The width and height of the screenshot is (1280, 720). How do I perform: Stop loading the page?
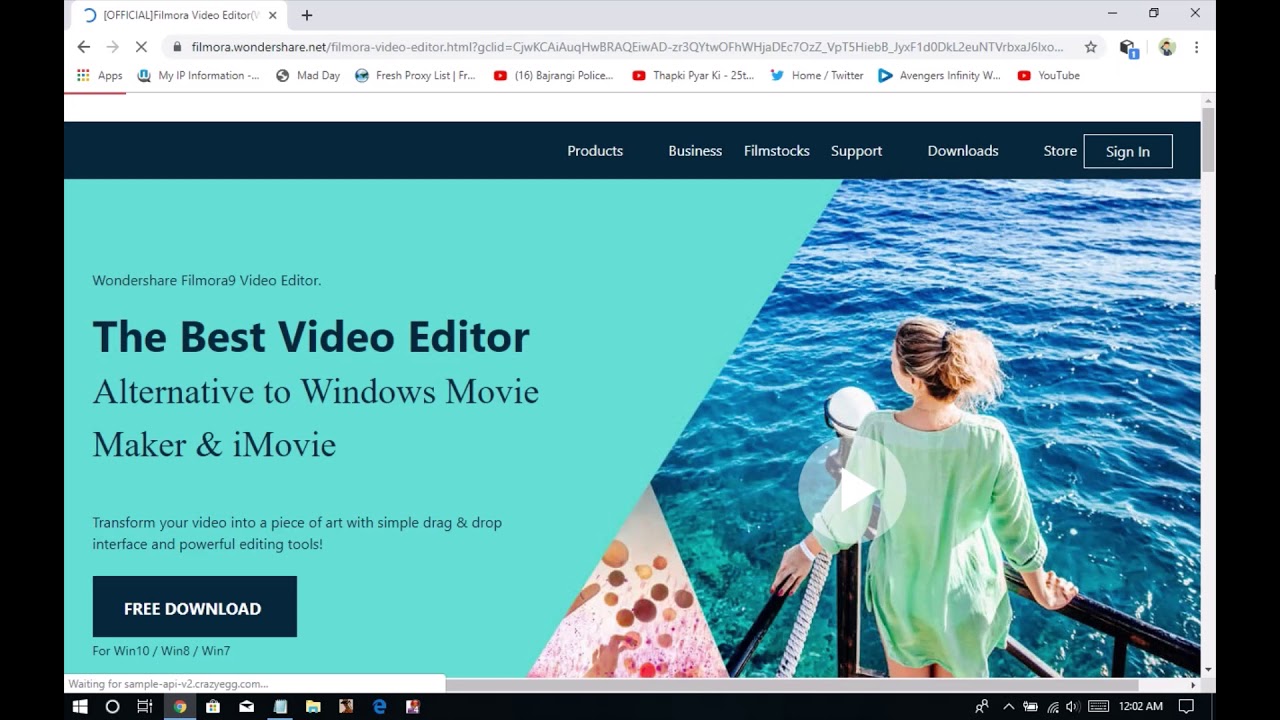coord(141,47)
